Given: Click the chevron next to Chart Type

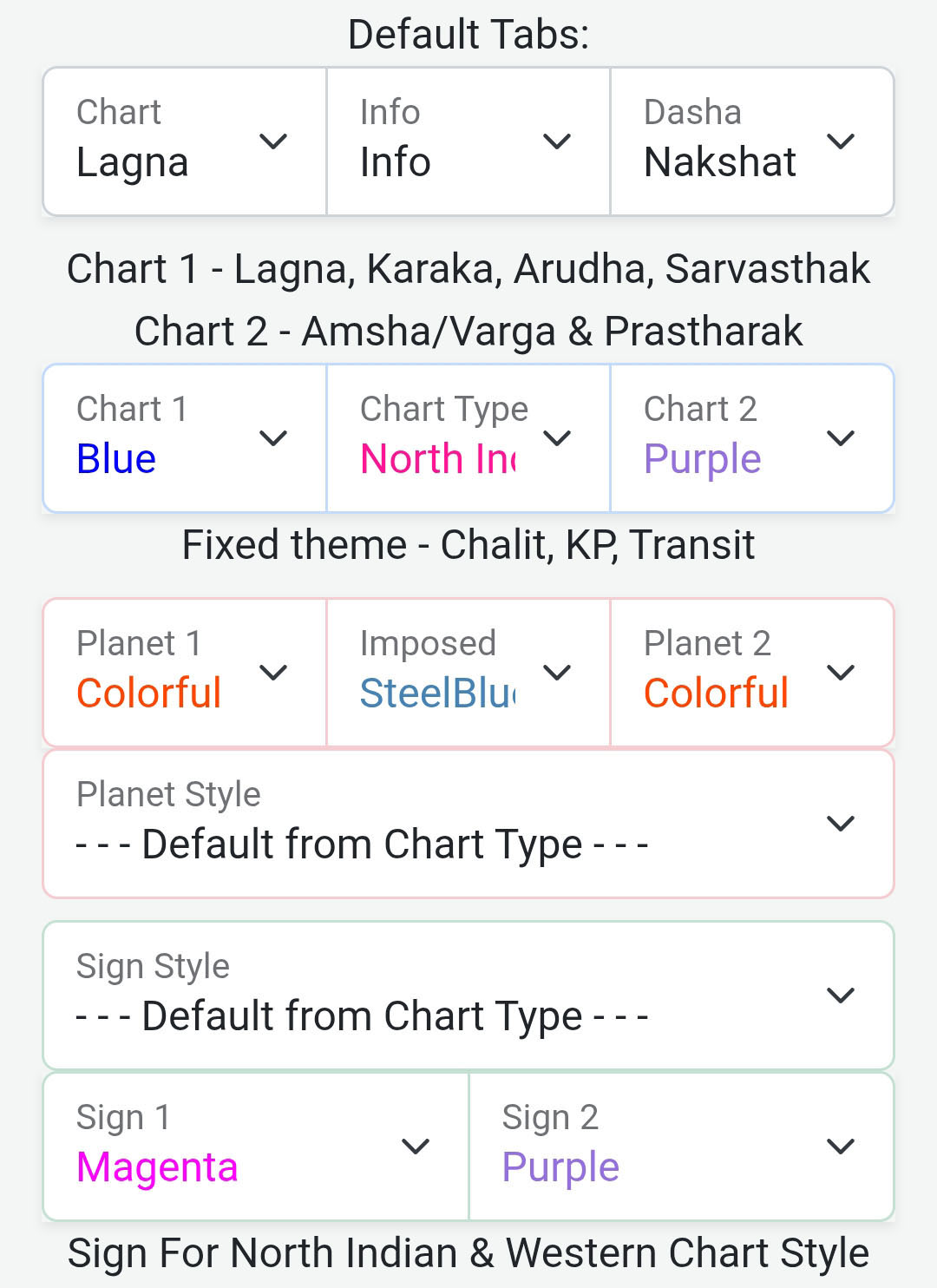Looking at the screenshot, I should (x=557, y=438).
